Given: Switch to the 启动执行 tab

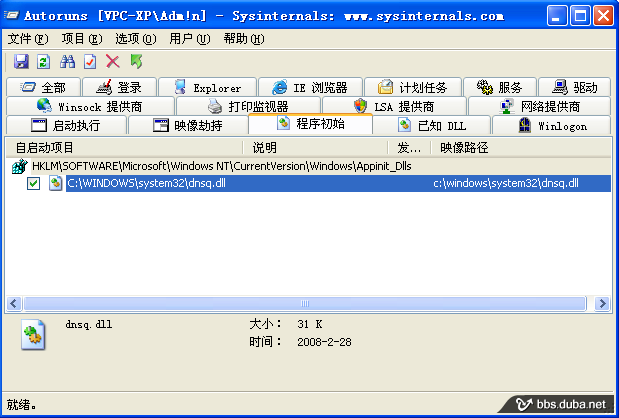Looking at the screenshot, I should (x=67, y=125).
